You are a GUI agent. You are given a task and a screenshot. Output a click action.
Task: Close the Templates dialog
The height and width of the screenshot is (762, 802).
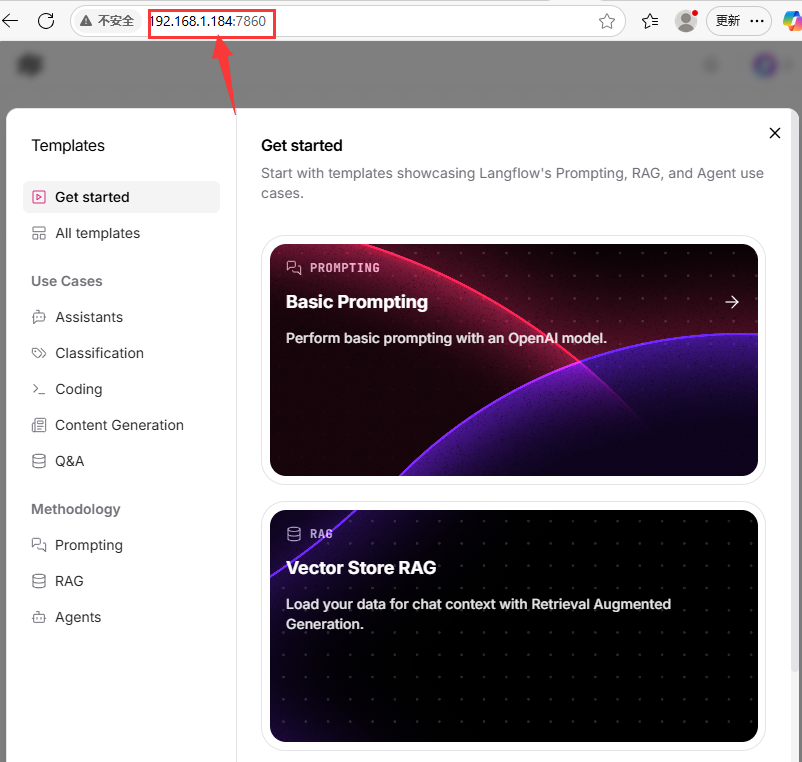[x=774, y=133]
